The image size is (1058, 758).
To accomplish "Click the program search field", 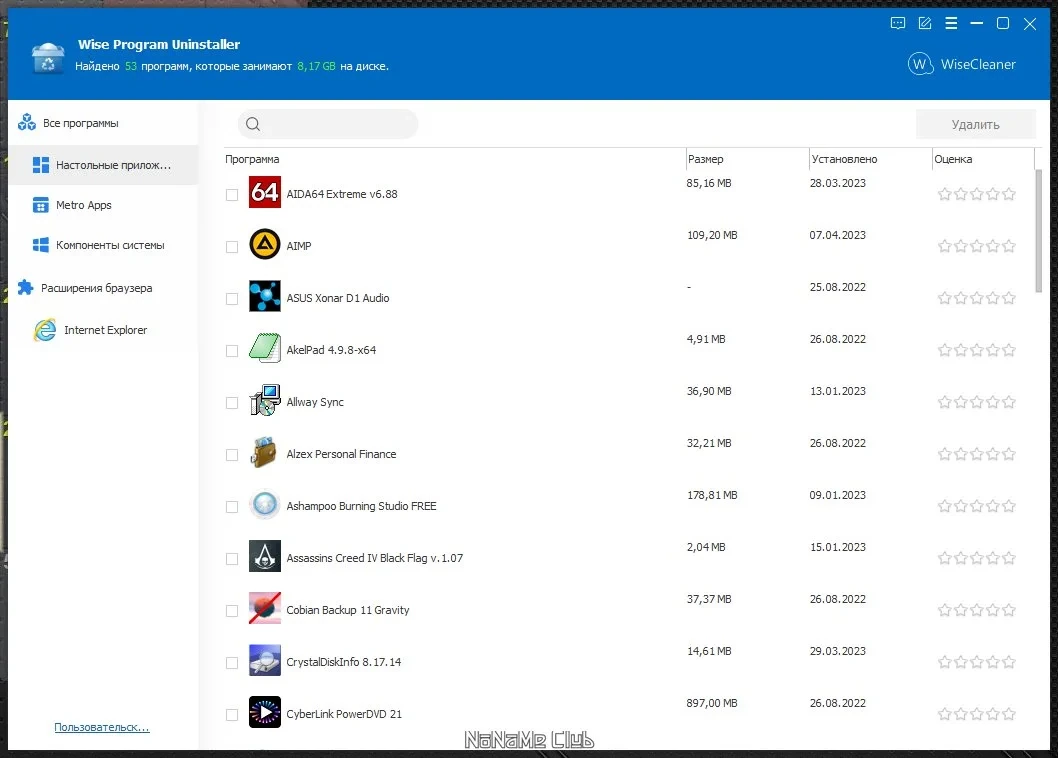I will pos(328,124).
